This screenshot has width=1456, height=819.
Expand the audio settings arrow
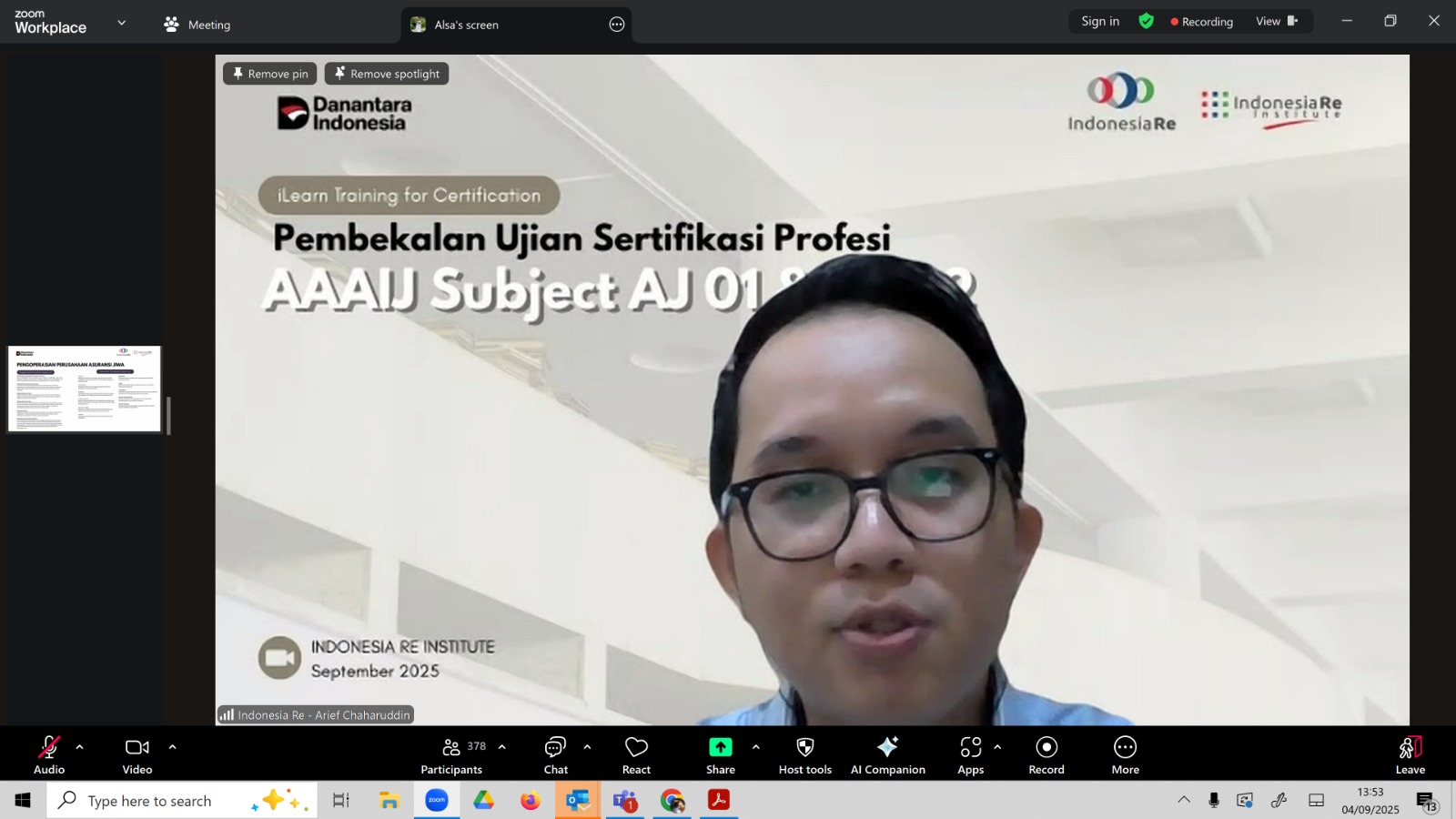[80, 747]
